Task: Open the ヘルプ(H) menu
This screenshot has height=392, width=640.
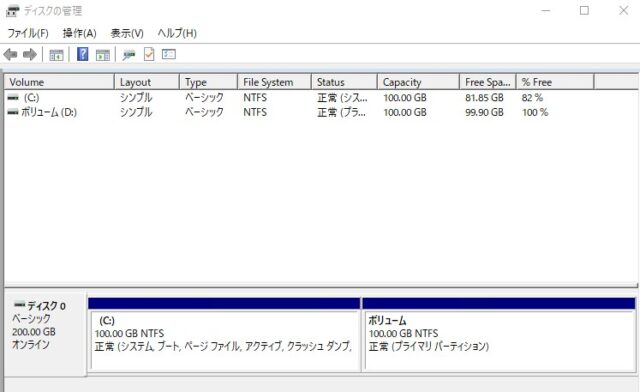Action: point(177,33)
